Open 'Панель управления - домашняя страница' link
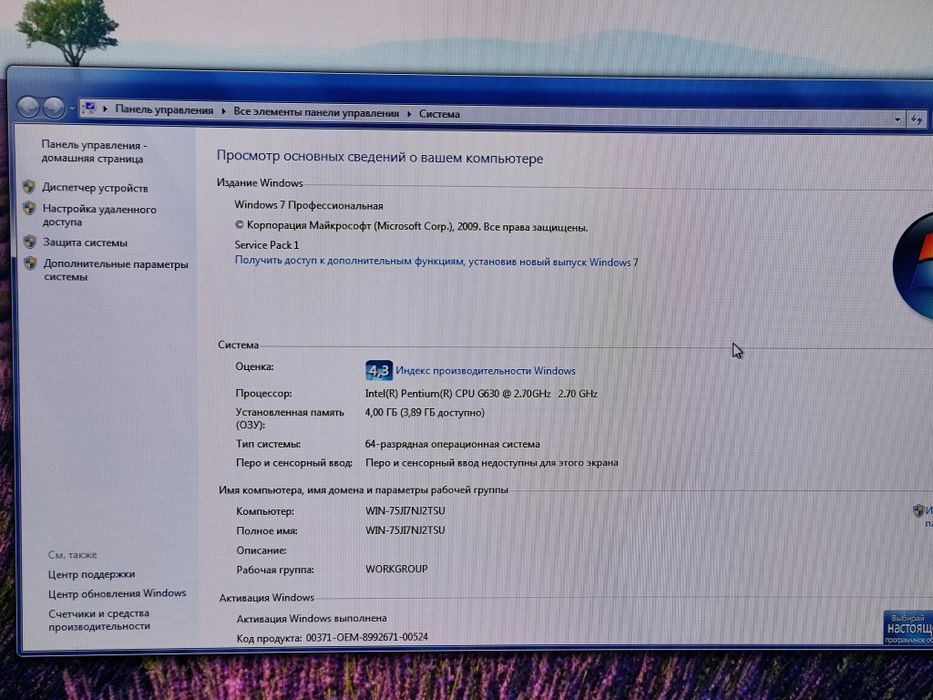The image size is (933, 700). pyautogui.click(x=93, y=152)
